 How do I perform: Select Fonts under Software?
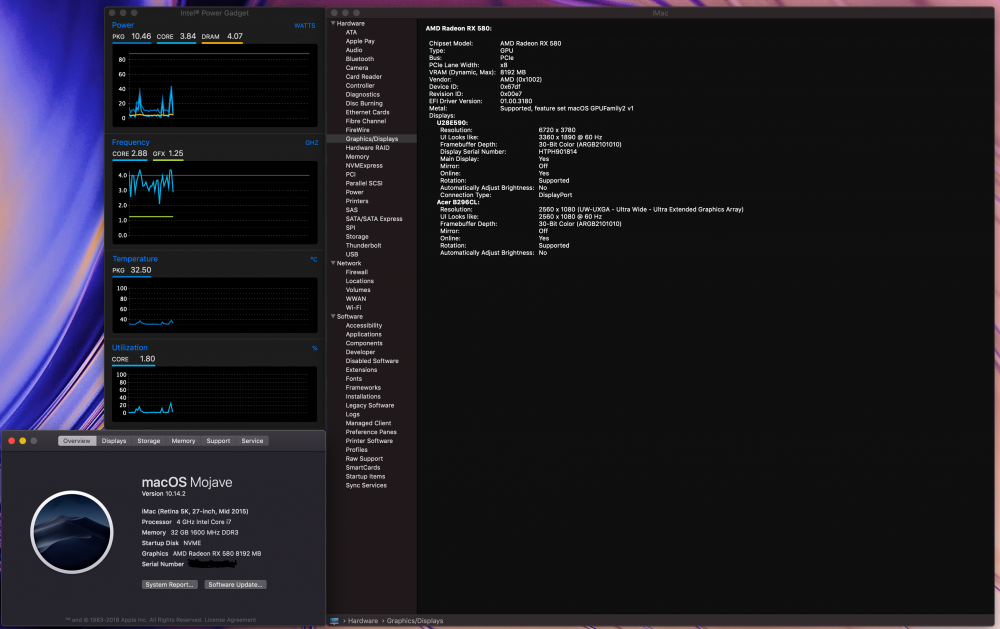pyautogui.click(x=354, y=379)
